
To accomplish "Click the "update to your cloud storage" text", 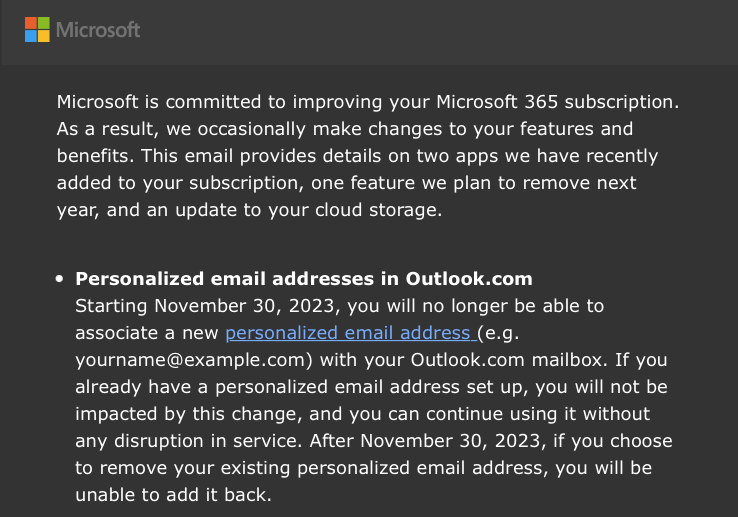I will click(372, 210).
